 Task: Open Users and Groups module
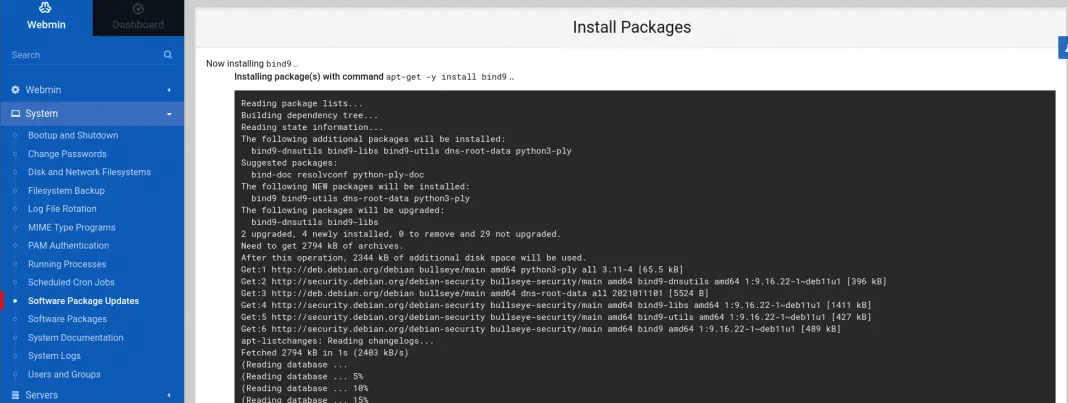(x=64, y=374)
